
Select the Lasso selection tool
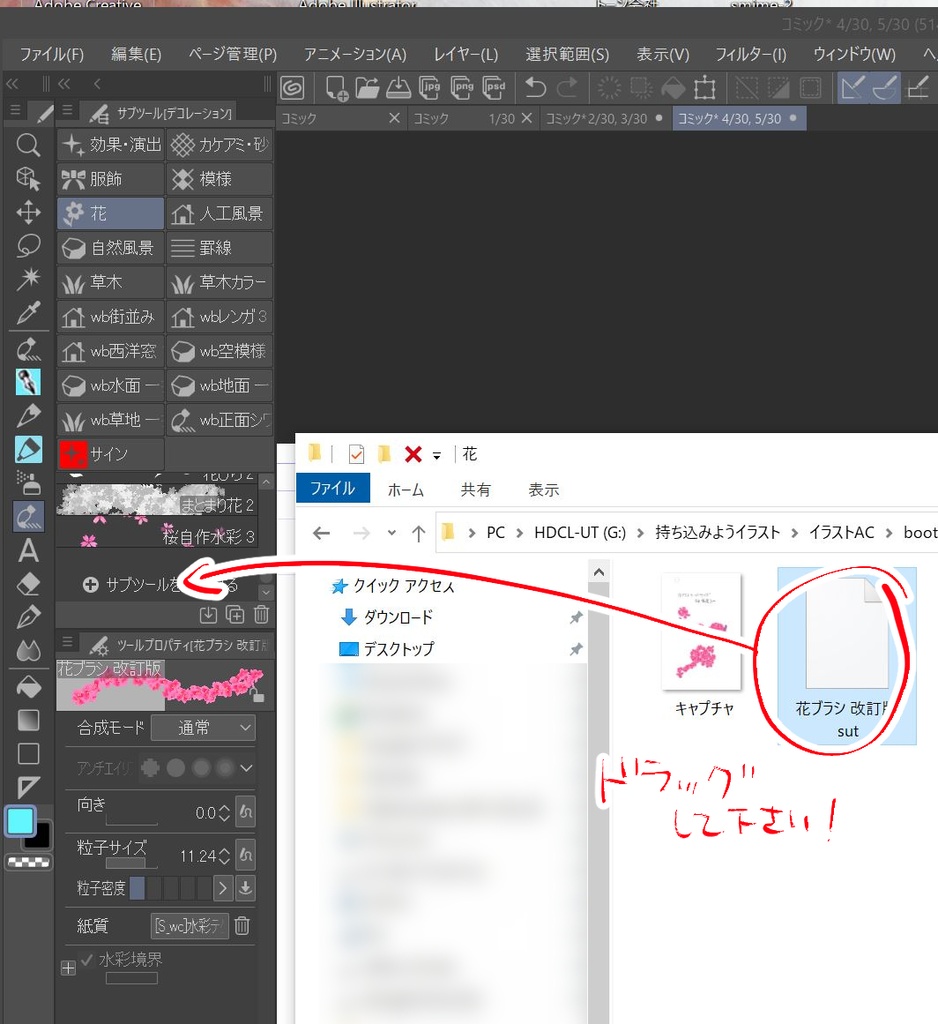pos(28,246)
